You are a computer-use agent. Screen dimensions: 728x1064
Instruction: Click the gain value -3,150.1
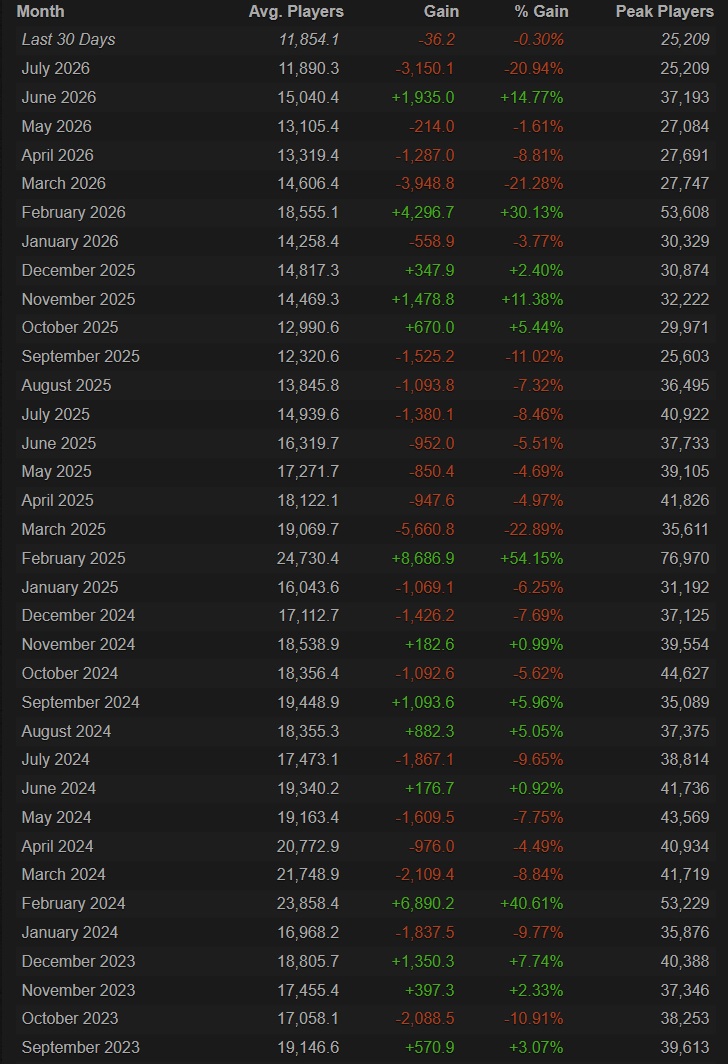point(425,69)
